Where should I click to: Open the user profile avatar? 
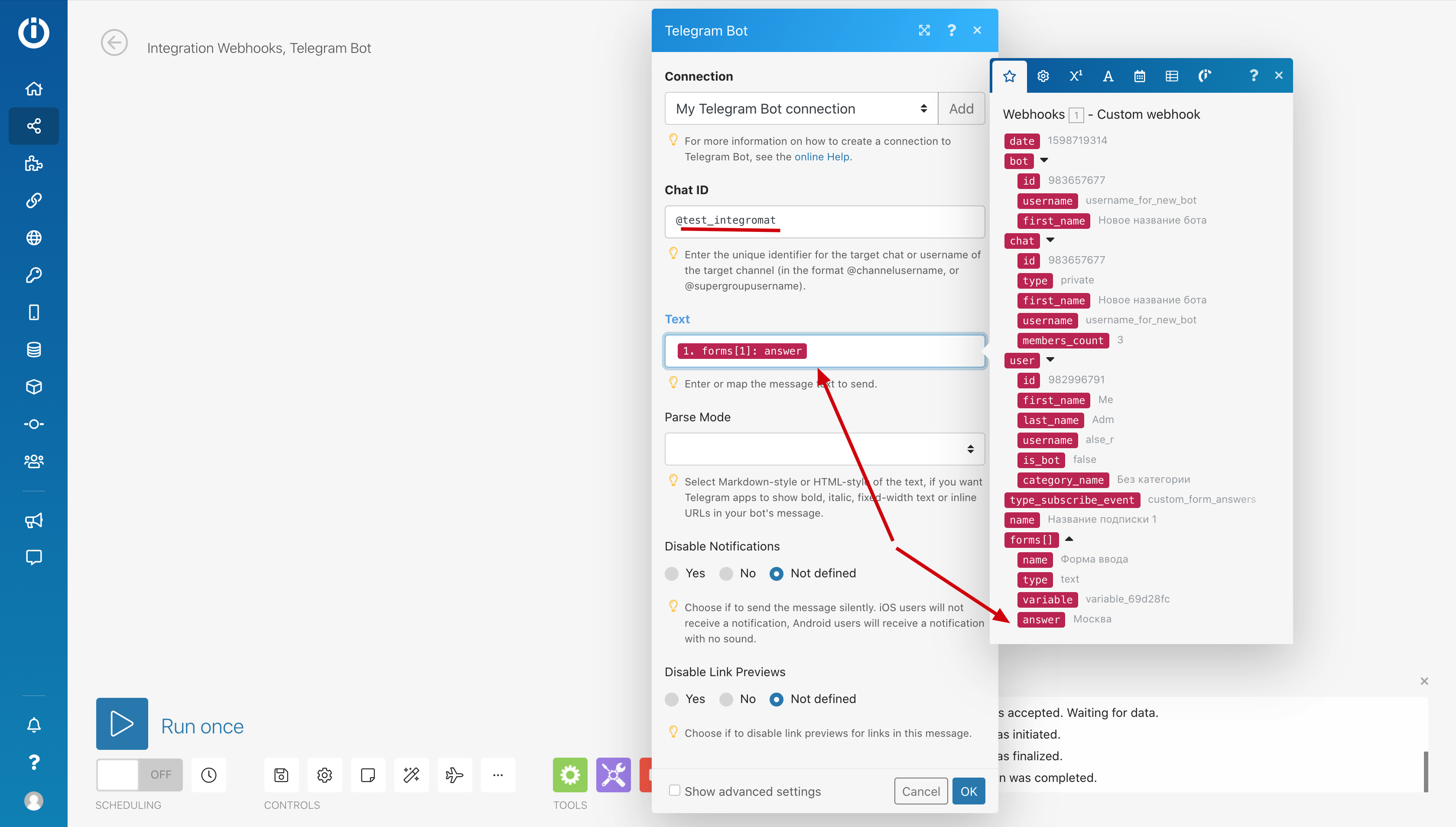point(34,801)
